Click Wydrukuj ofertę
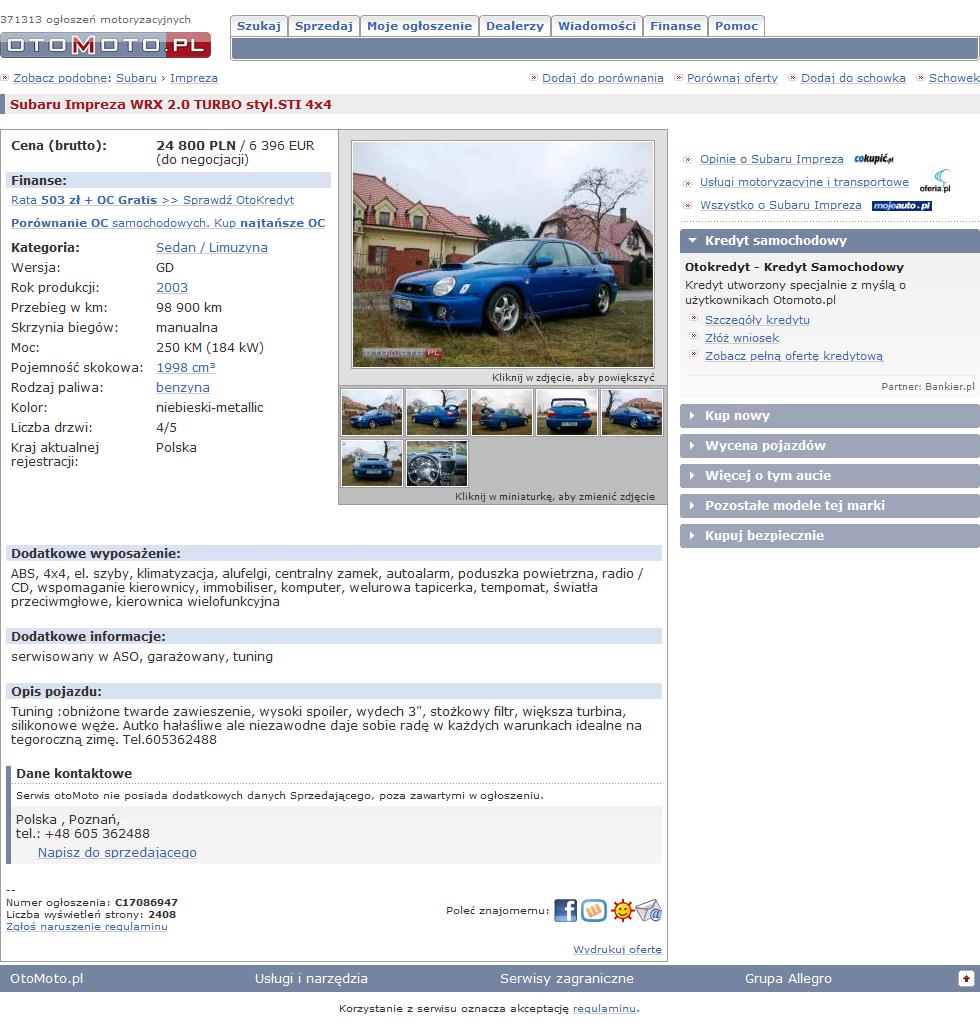Screen dimensions: 980x1034 pos(617,950)
